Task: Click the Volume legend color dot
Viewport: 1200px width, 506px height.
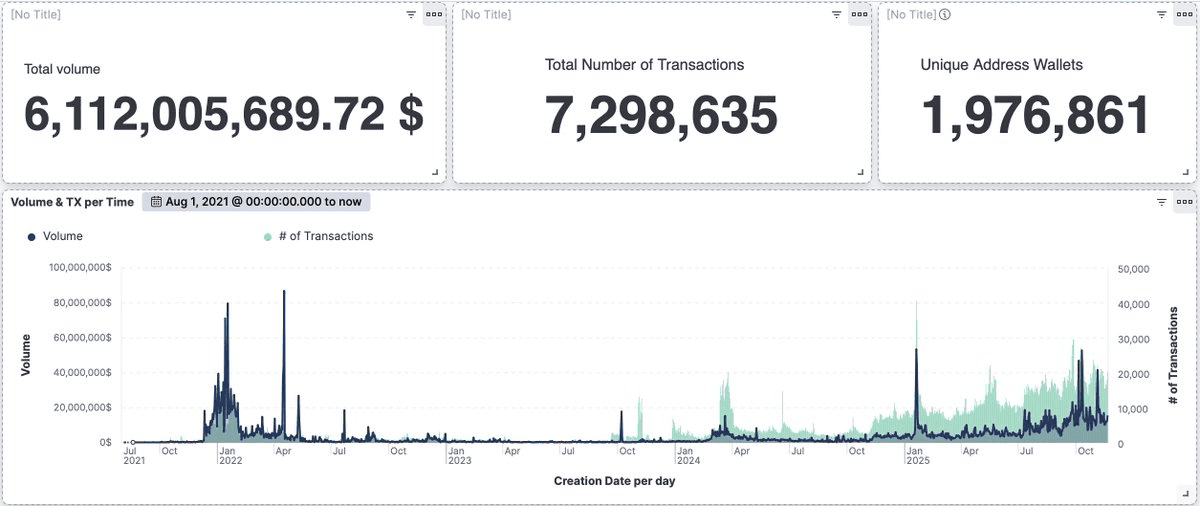Action: tap(32, 237)
